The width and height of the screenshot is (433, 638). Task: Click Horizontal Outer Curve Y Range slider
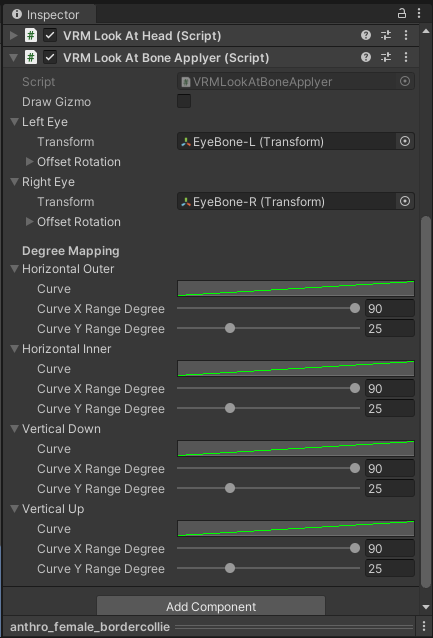269,328
